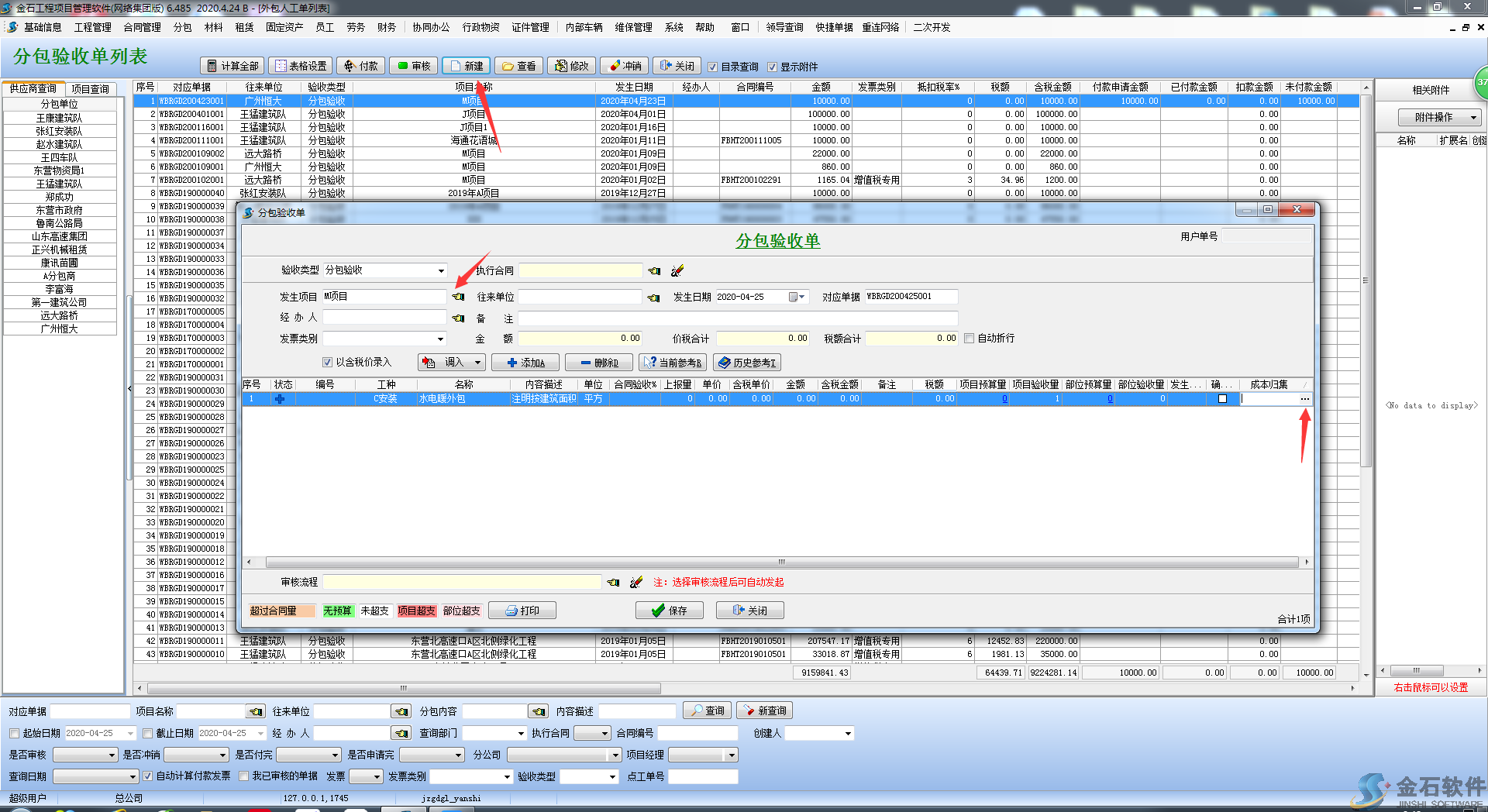Click ellipsis button in 成本归集 cell
Viewport: 1488px width, 812px height.
click(1305, 399)
